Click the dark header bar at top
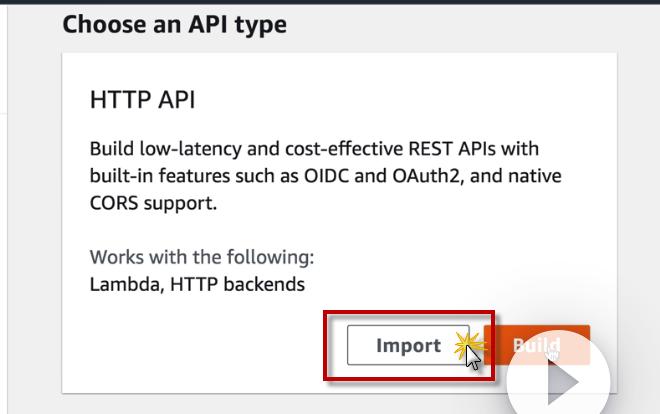The height and width of the screenshot is (414, 660). [330, 2]
